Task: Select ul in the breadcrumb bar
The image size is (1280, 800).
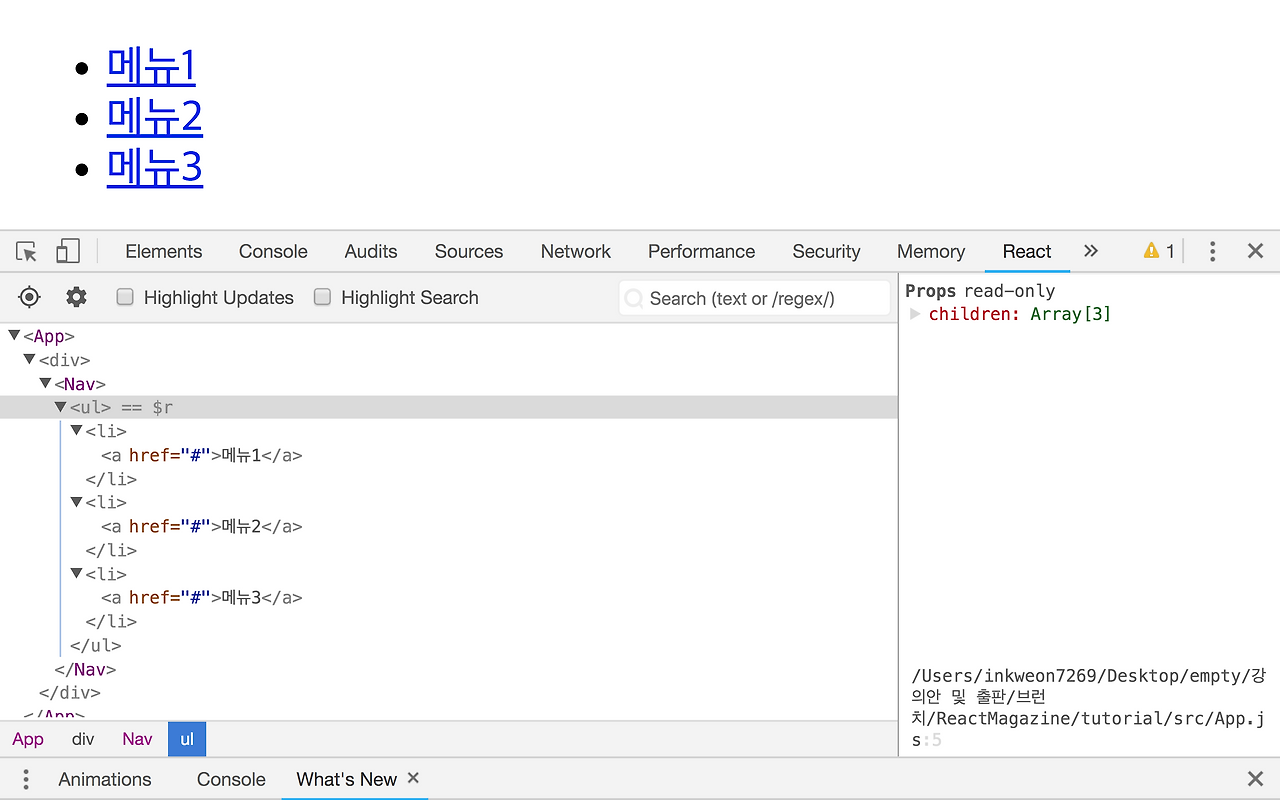Action: coord(187,739)
